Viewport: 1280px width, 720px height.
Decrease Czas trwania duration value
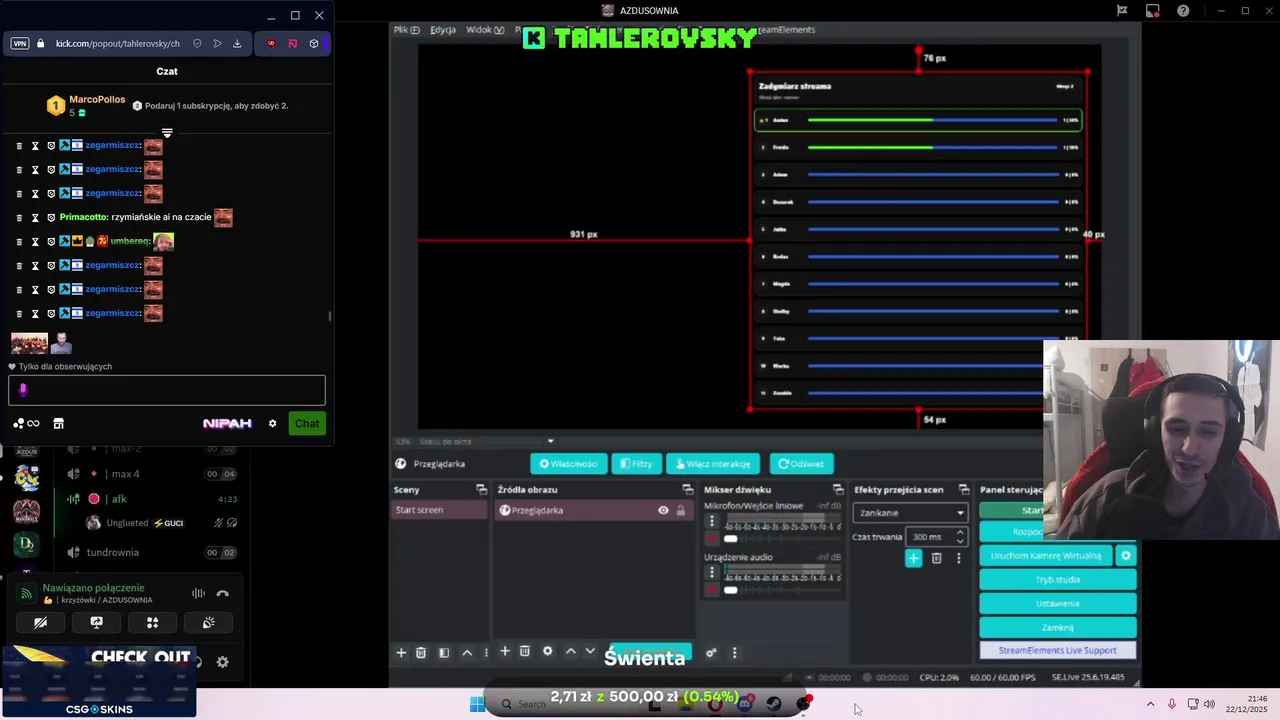click(960, 541)
